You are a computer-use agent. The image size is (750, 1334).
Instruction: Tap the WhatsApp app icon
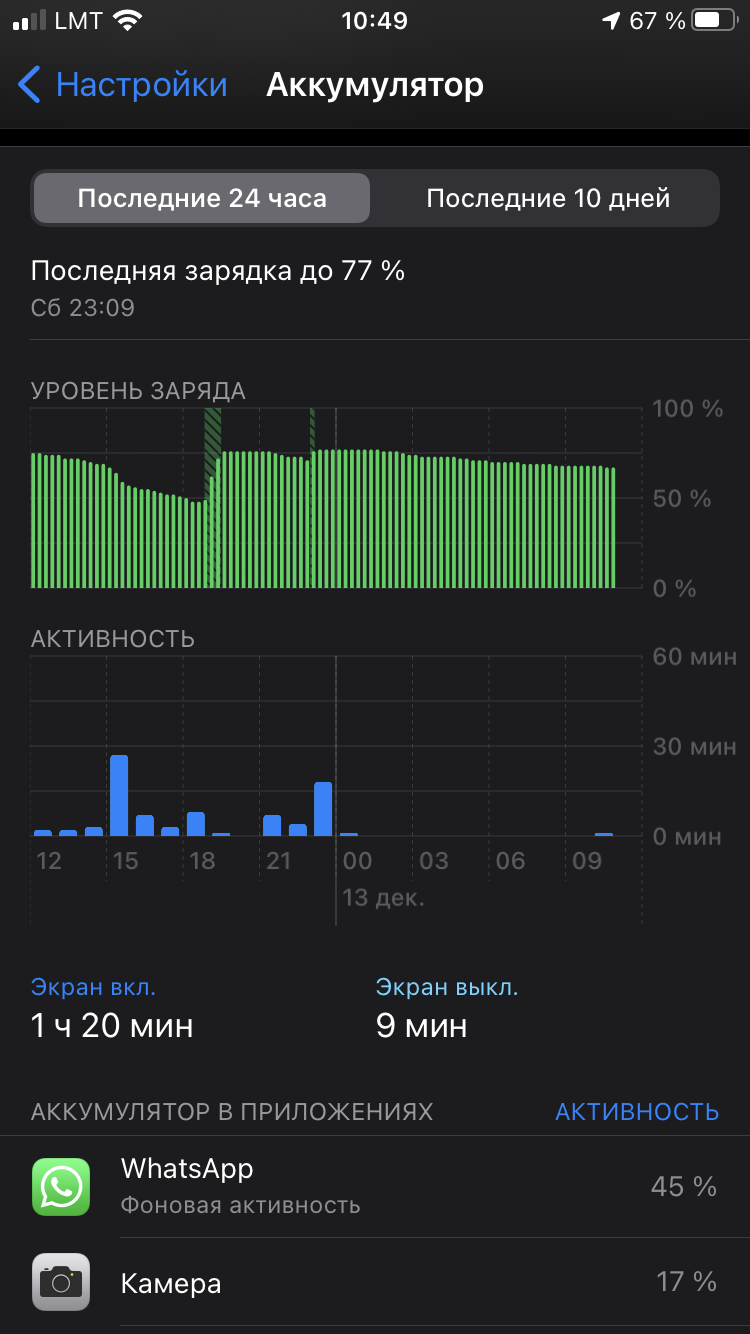[x=61, y=1187]
